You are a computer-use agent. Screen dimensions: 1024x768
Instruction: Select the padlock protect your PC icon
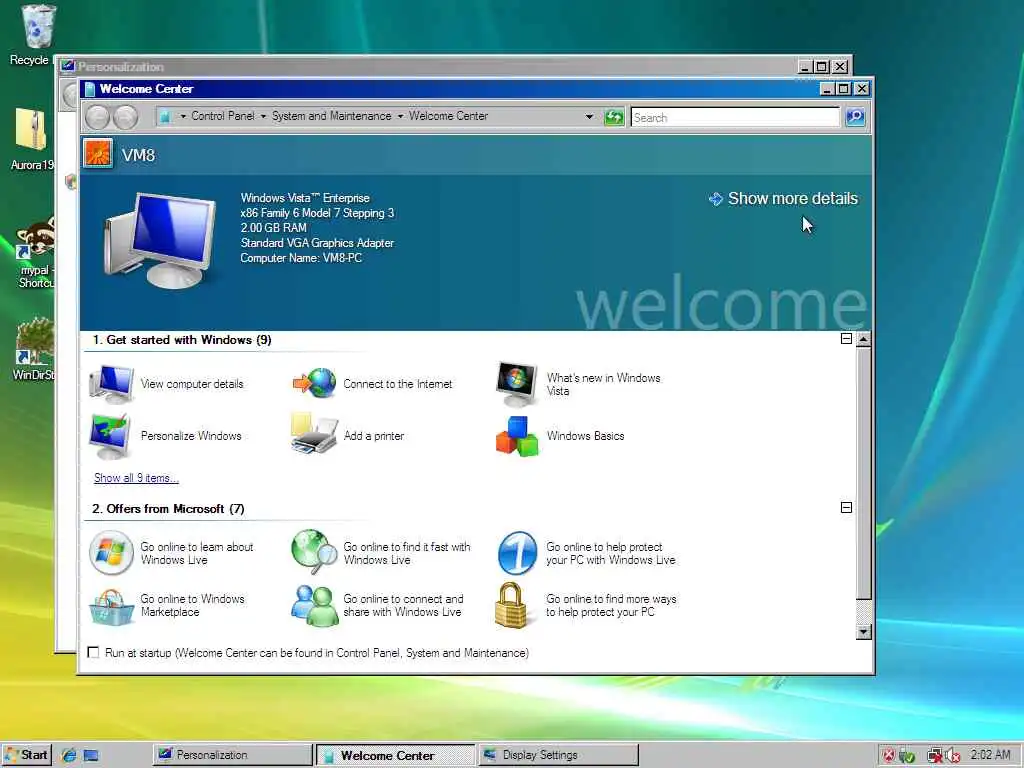(x=511, y=605)
